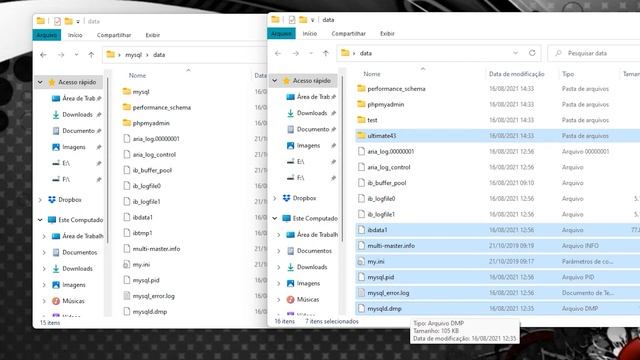640x360 pixels.
Task: Open Compartilhar tab in left window
Action: point(114,35)
